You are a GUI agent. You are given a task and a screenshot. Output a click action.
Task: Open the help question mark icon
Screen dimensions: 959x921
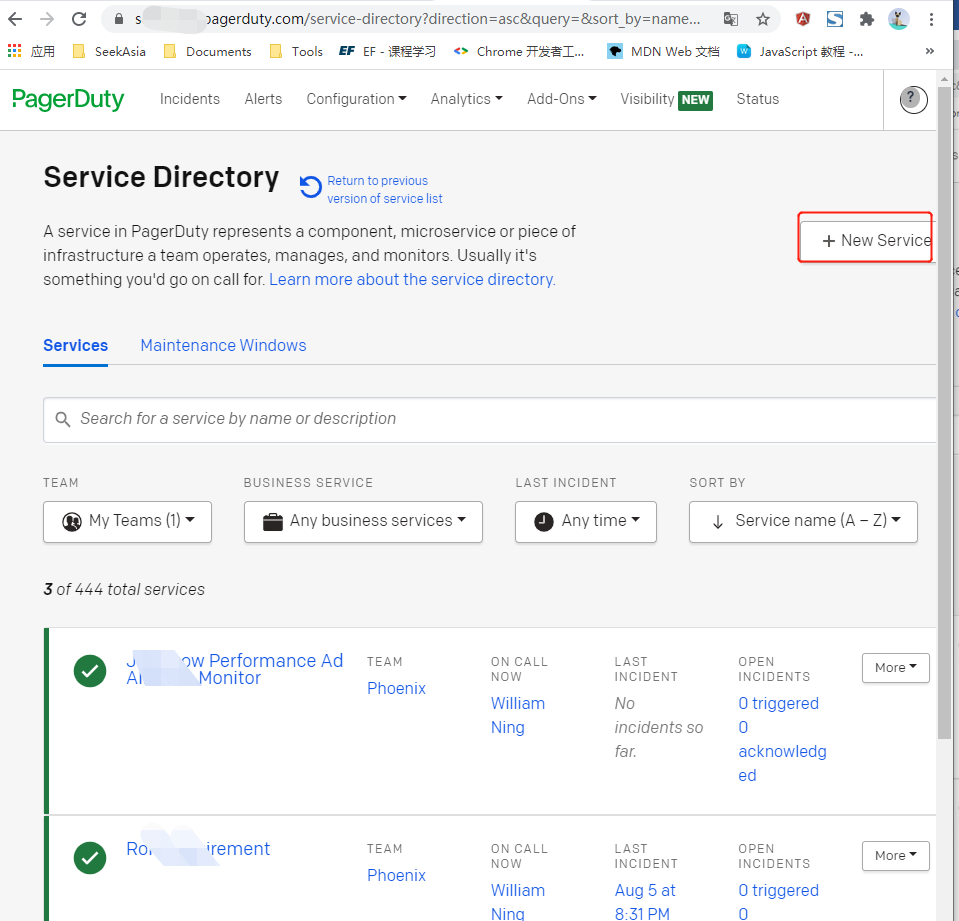[912, 99]
